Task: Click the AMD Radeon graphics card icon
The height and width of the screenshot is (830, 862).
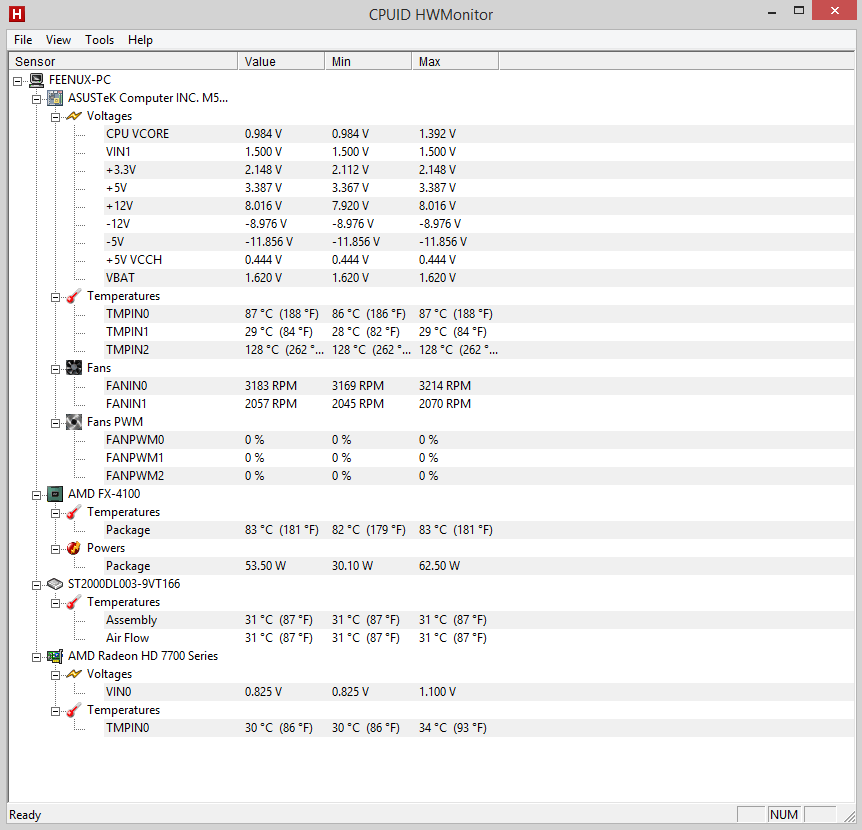Action: [55, 656]
